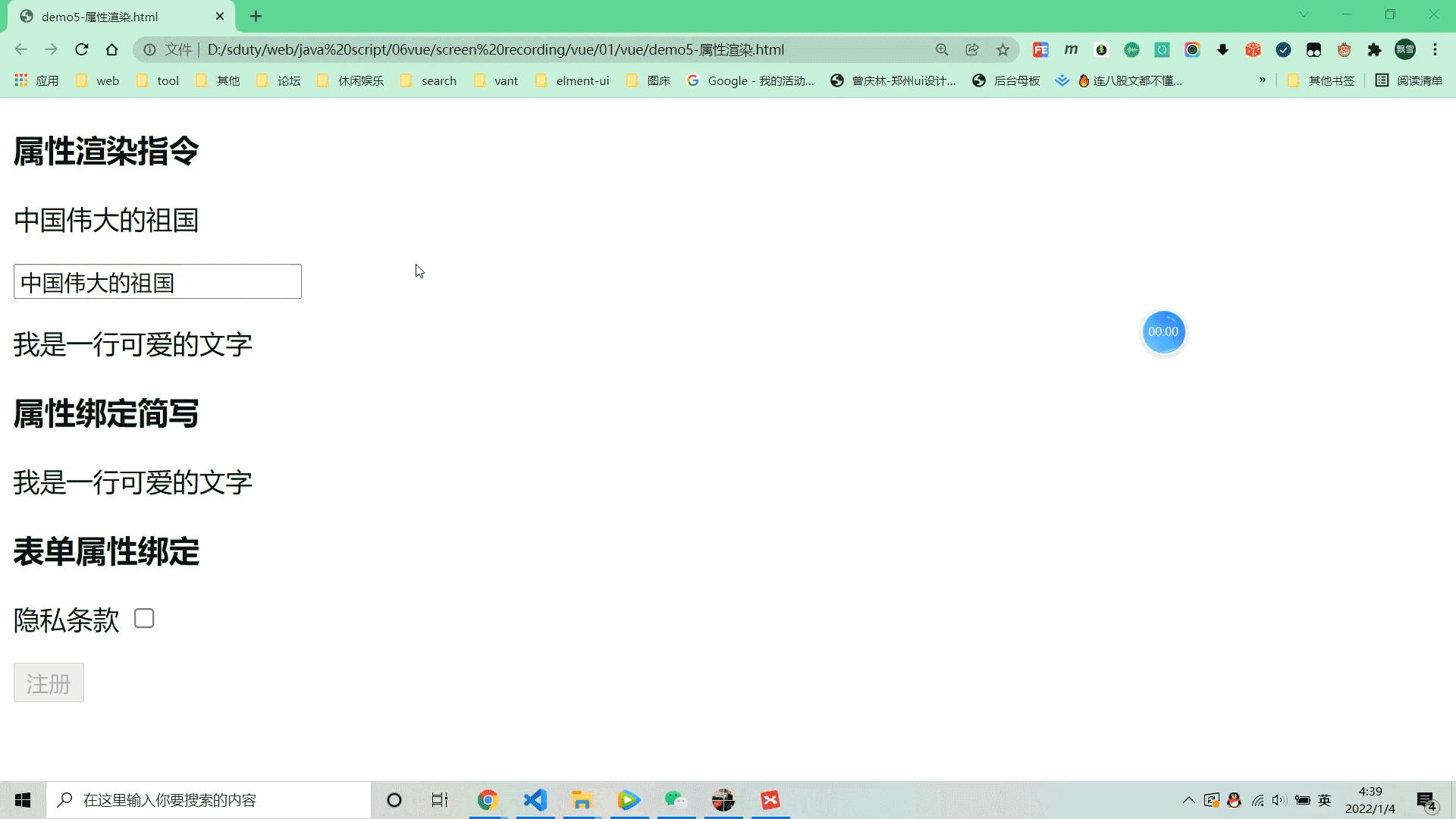The width and height of the screenshot is (1456, 819).
Task: Open the zoom magnifier icon in address bar
Action: [942, 50]
